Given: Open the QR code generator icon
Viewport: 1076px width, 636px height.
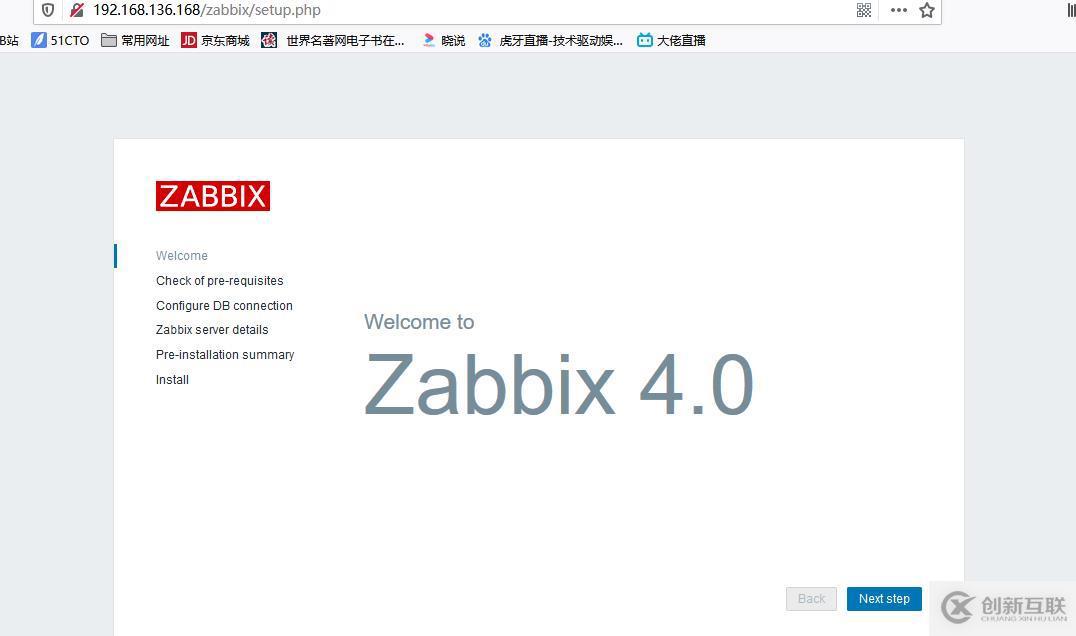Looking at the screenshot, I should coord(863,10).
